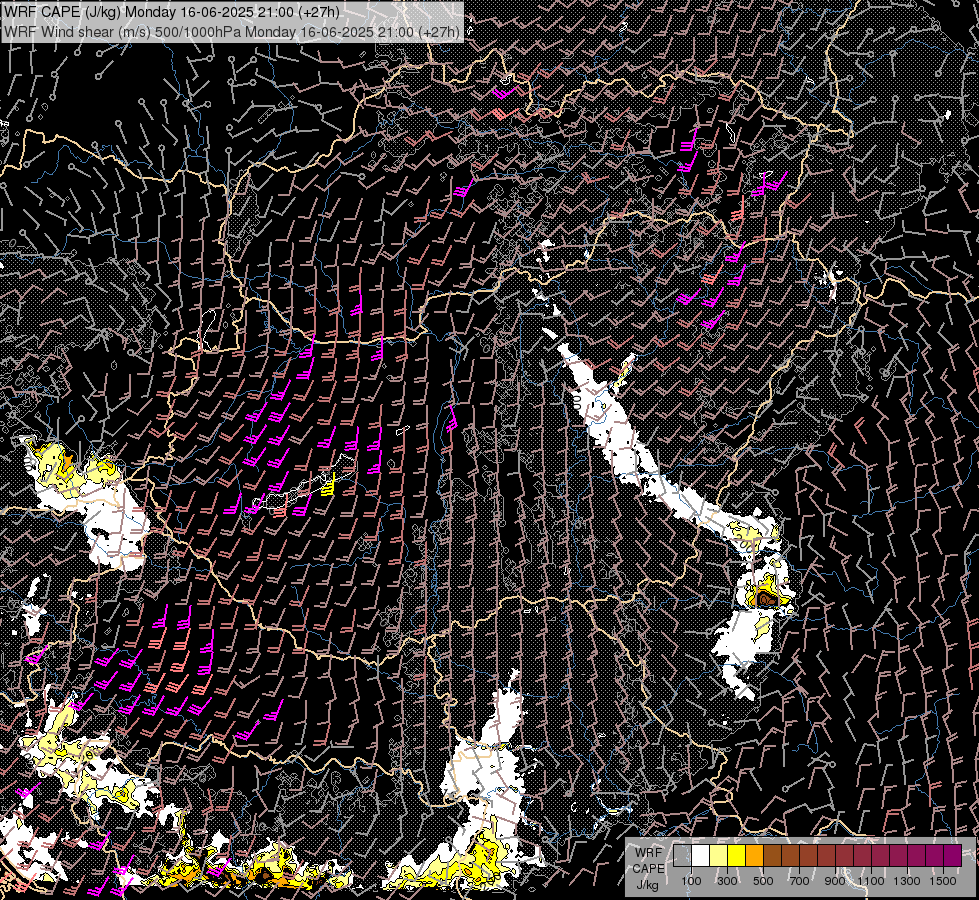
Task: Click the 500 legend tick label
Action: 763,881
